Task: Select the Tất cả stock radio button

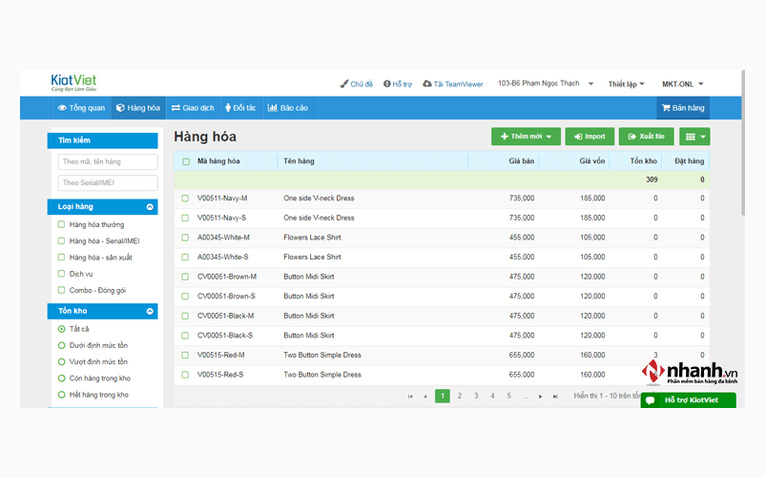Action: (61, 329)
